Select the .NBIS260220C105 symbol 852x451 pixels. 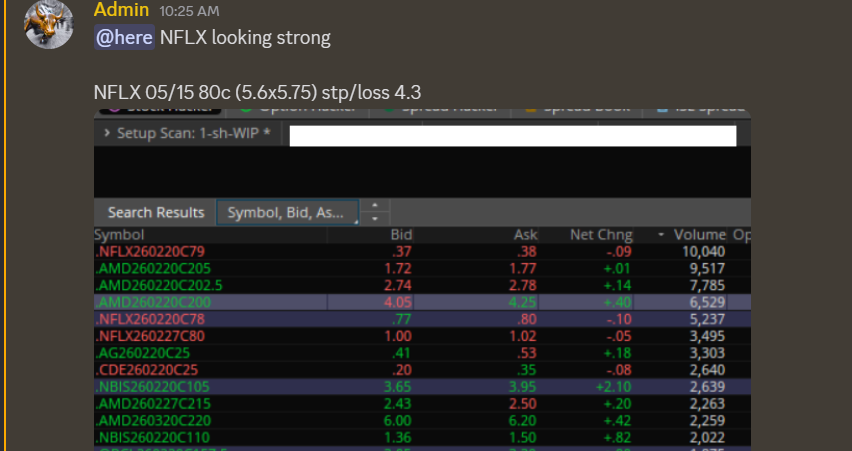pyautogui.click(x=152, y=387)
